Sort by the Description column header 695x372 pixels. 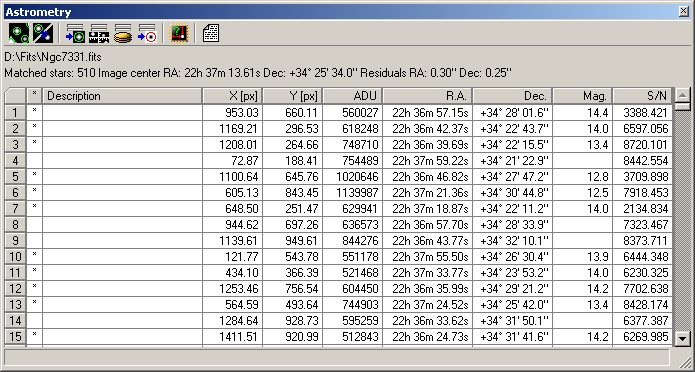coord(122,96)
